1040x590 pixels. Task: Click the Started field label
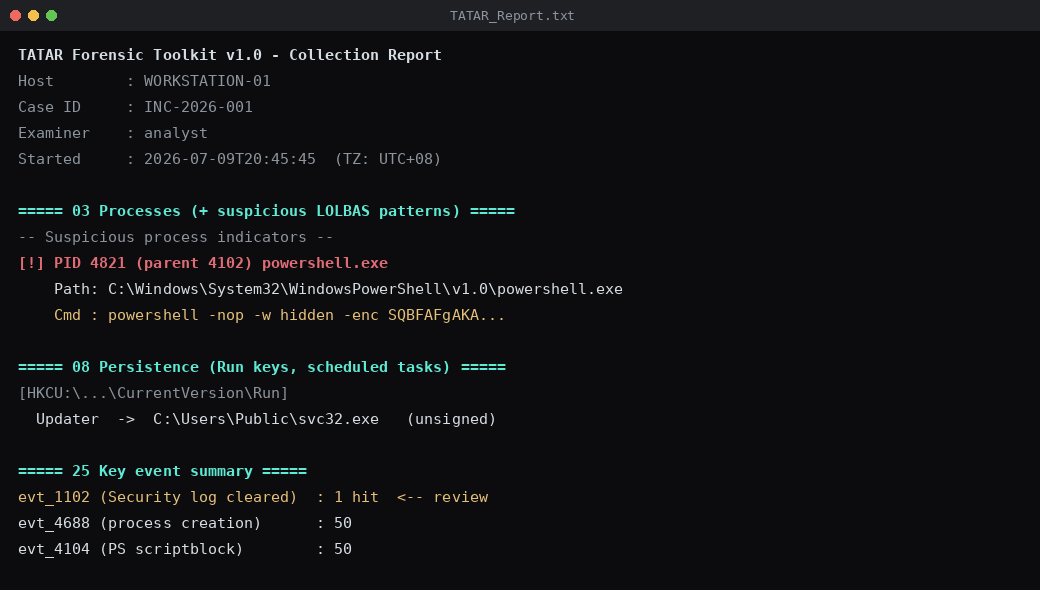[49, 159]
